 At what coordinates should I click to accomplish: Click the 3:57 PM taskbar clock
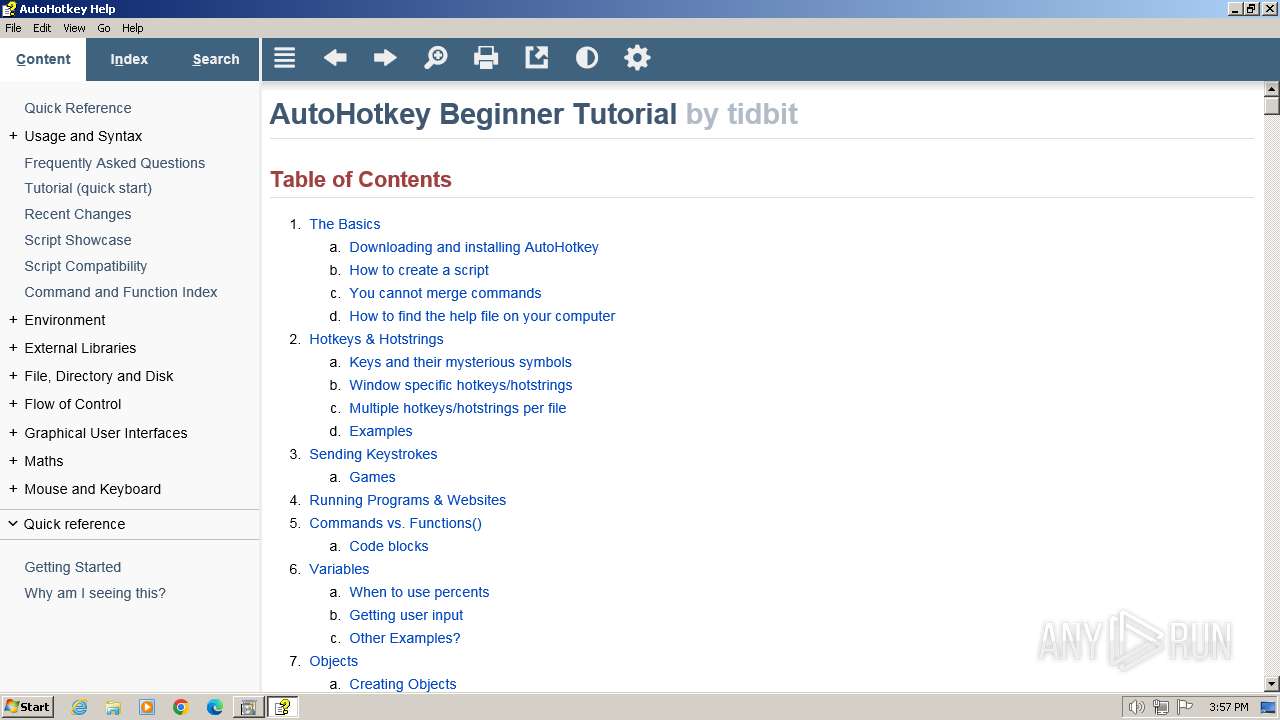[1228, 707]
